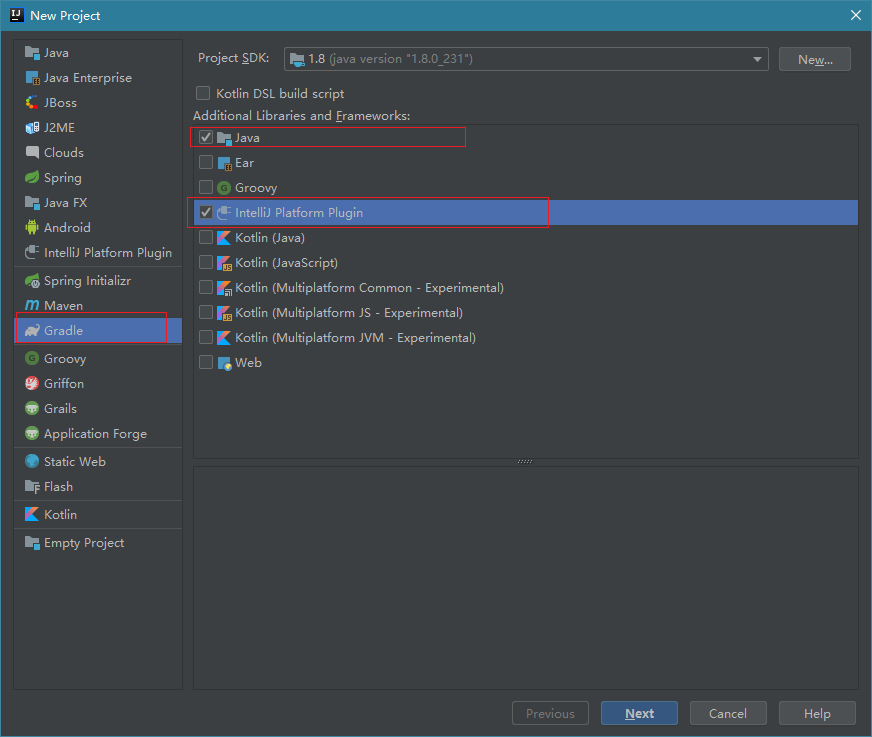Screen dimensions: 872x737
Task: Select Java project type icon in sidebar
Action: point(32,53)
